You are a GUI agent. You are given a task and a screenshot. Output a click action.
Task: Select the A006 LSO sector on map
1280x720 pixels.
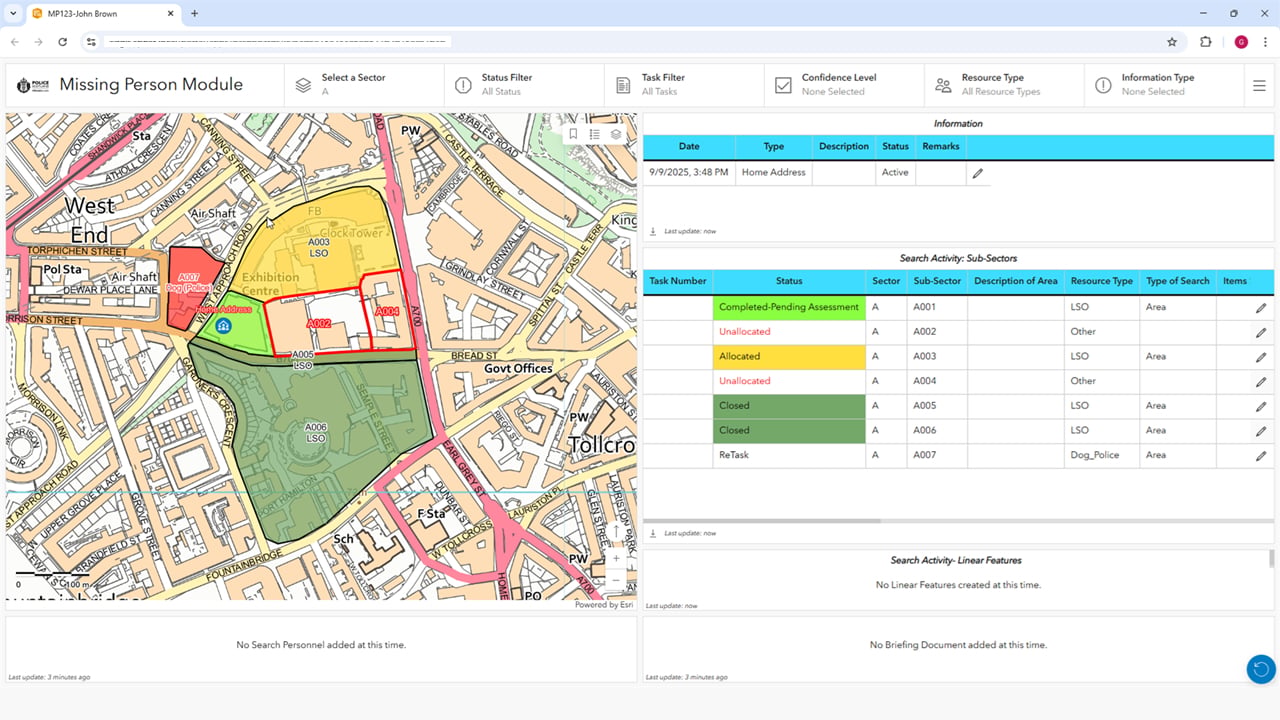316,433
